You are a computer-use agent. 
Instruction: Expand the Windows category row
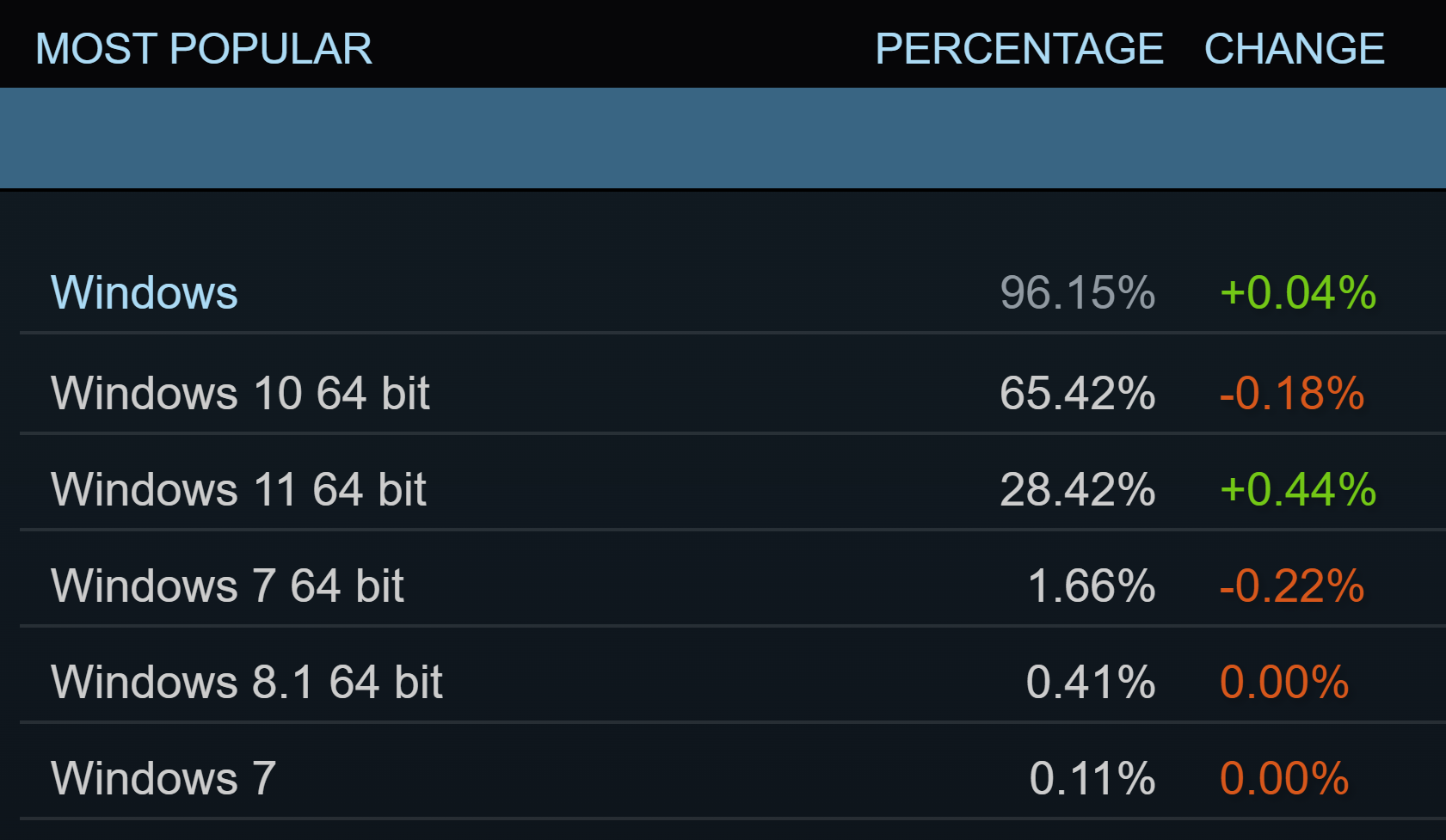(x=145, y=292)
